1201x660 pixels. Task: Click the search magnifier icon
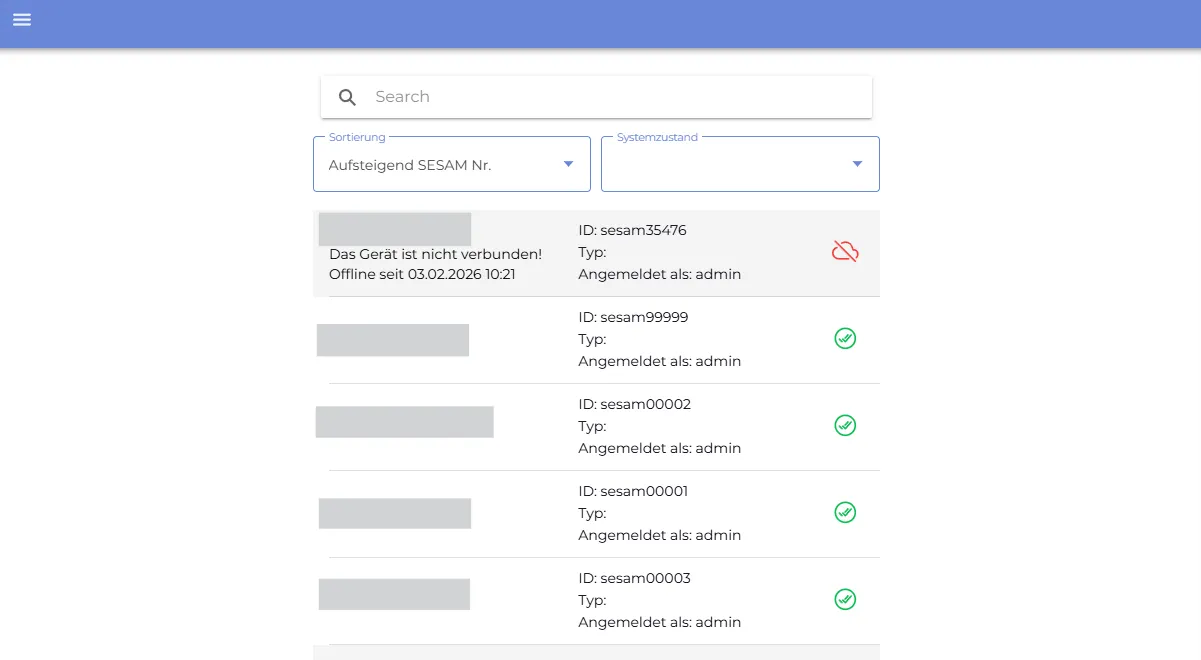(x=347, y=97)
